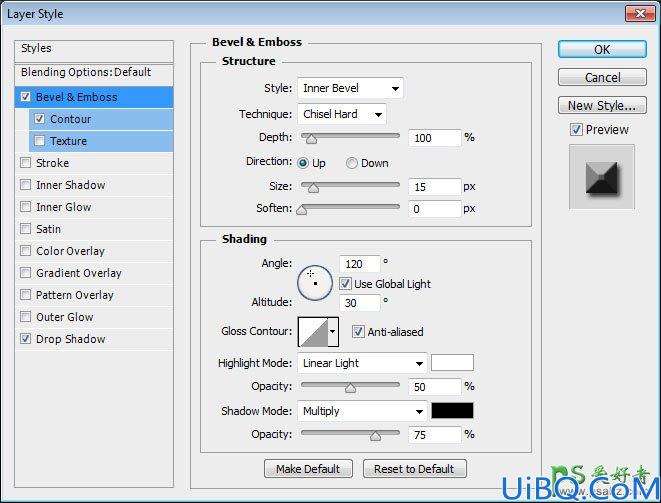The height and width of the screenshot is (503, 661).
Task: Click the angle dial light control
Action: coord(315,283)
